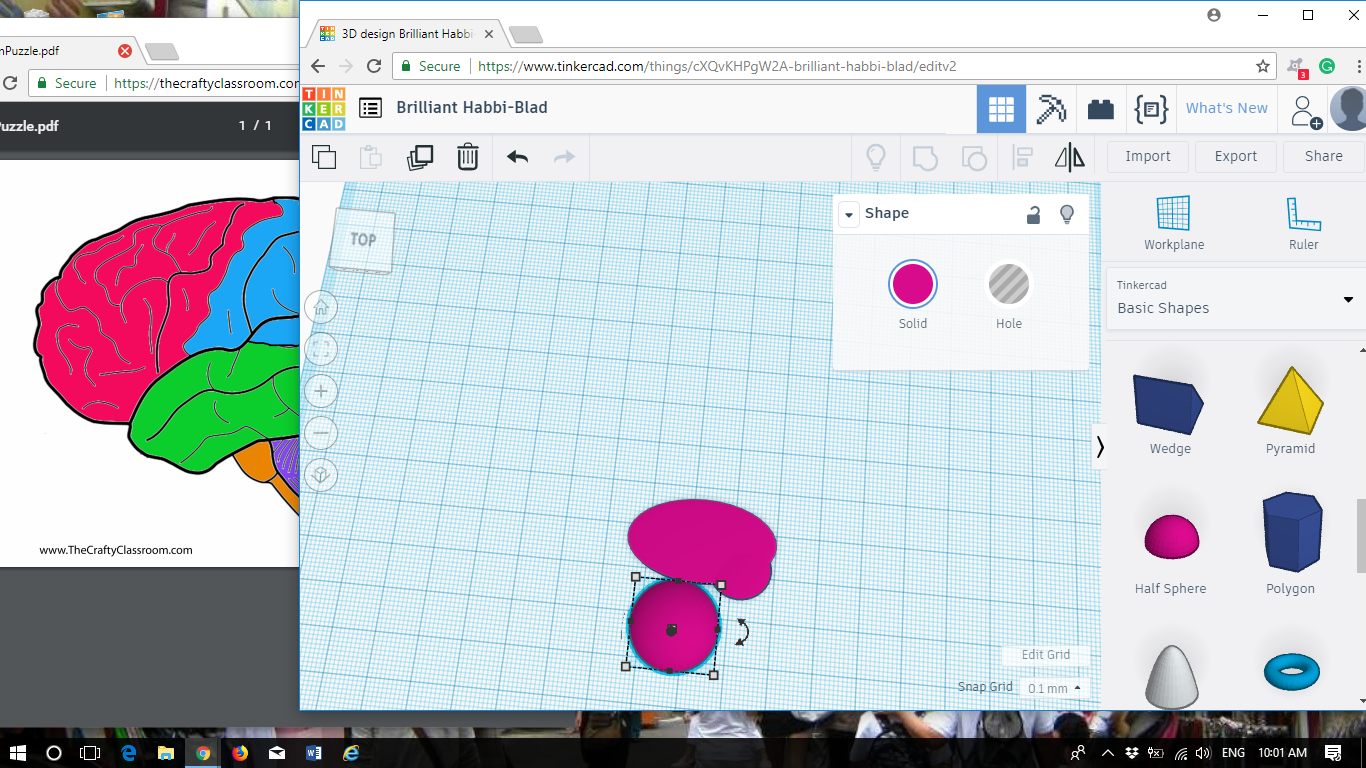
Task: Open the What's New link
Action: click(1226, 108)
